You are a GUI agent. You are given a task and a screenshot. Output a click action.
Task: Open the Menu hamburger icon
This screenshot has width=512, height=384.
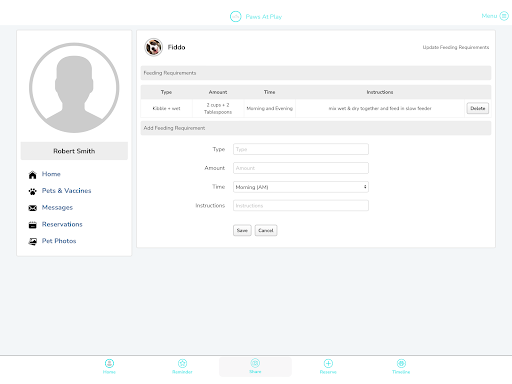point(504,16)
